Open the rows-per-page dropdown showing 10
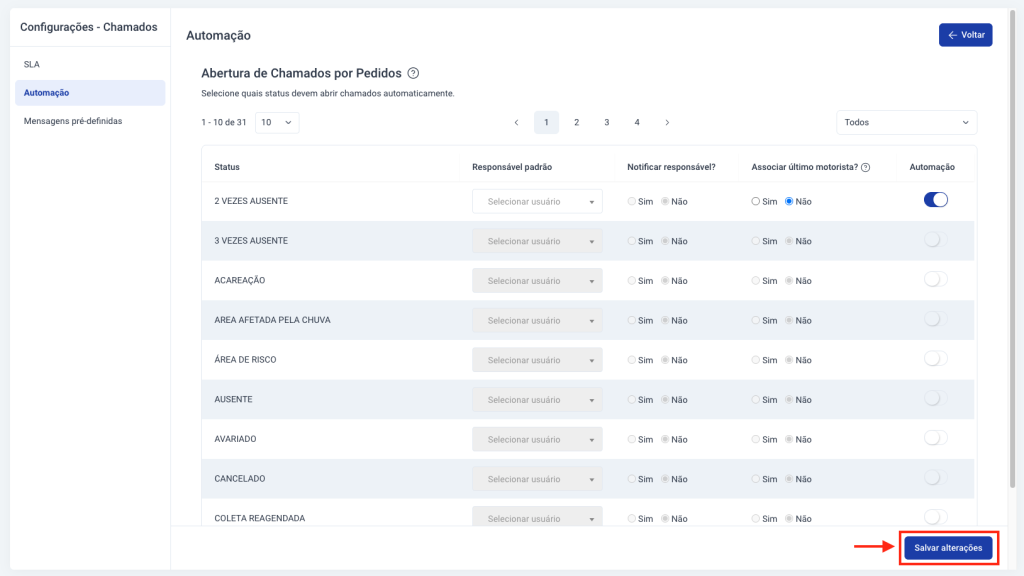Viewport: 1024px width, 576px height. point(277,122)
